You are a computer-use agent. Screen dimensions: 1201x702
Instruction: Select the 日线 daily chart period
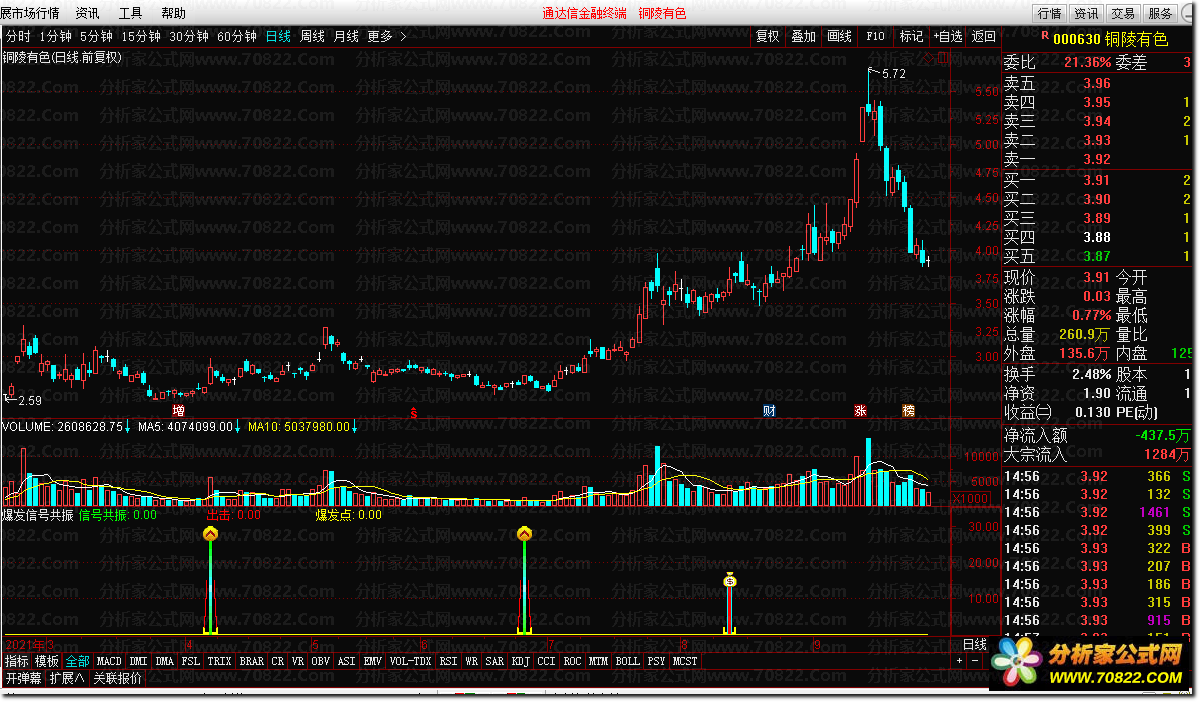[278, 36]
